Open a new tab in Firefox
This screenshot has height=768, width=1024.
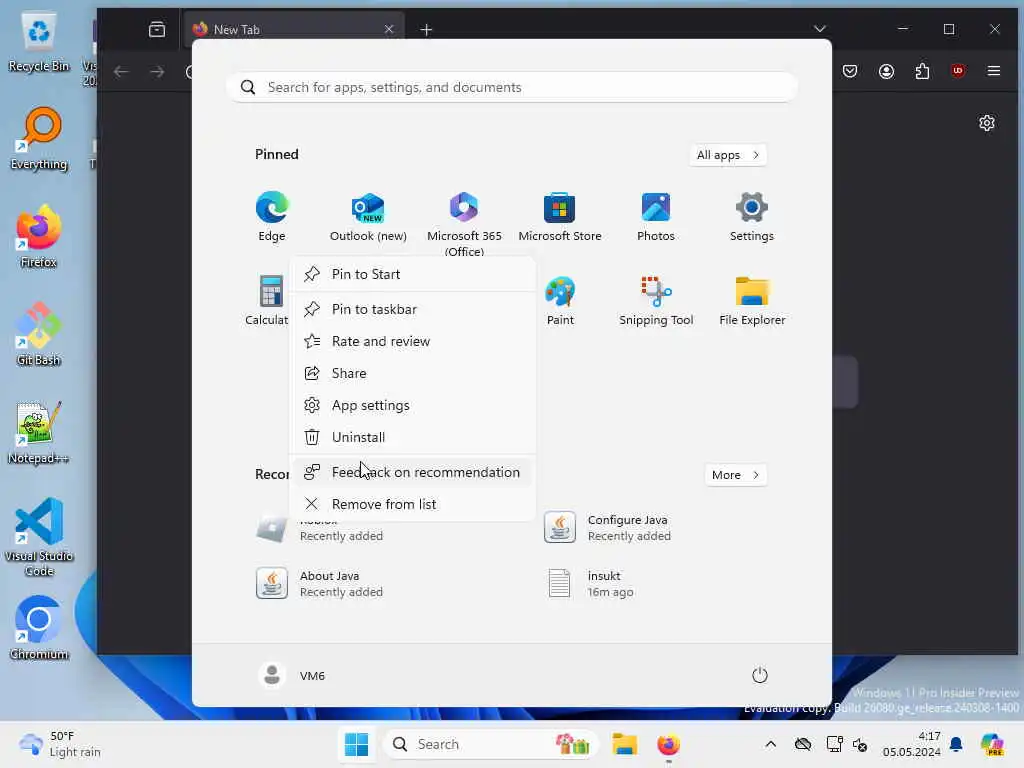click(x=426, y=29)
